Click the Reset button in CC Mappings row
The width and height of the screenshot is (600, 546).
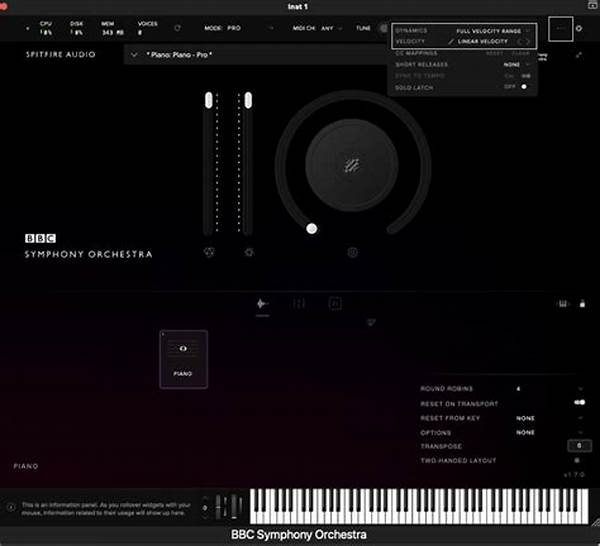494,53
